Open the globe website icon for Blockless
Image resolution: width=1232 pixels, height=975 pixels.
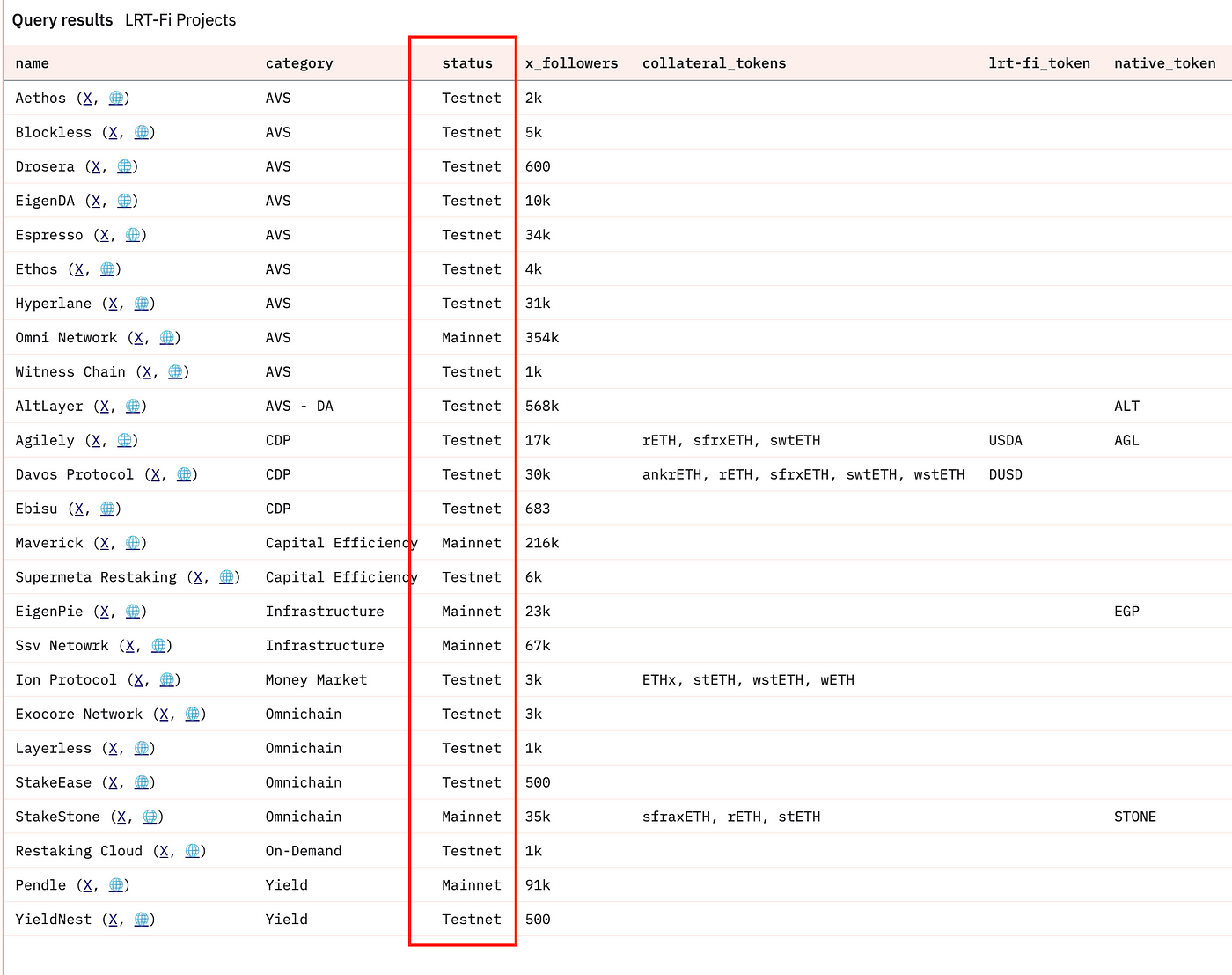pos(142,132)
